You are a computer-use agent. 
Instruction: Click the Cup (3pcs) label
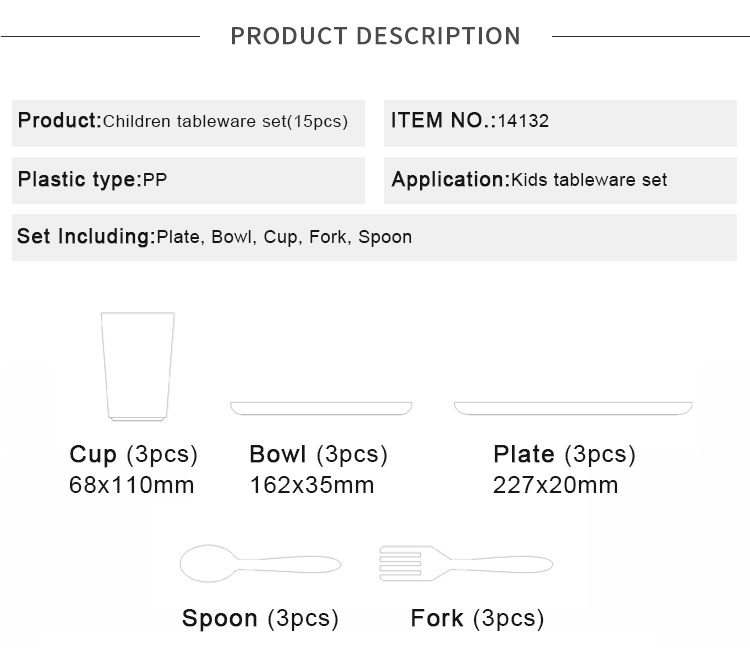pos(133,454)
